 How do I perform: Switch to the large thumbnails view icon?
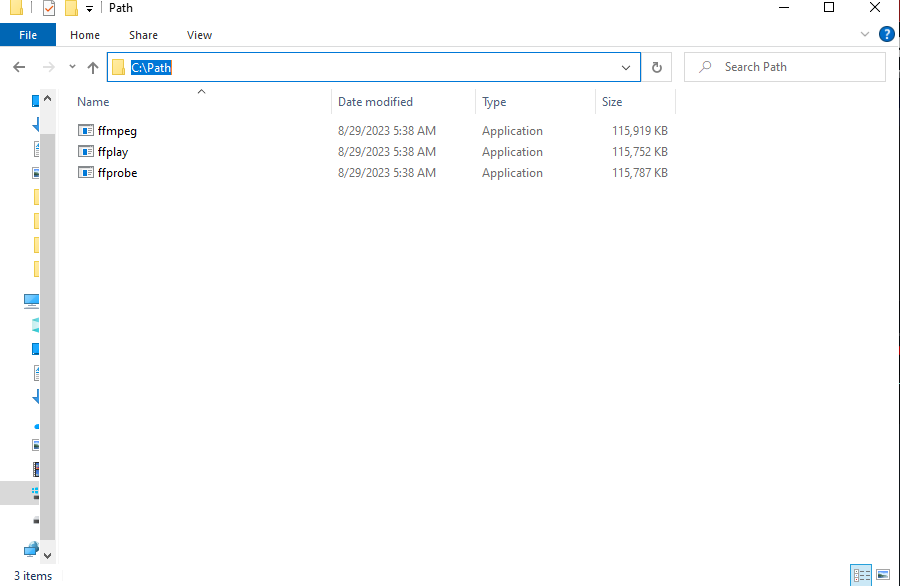point(883,575)
